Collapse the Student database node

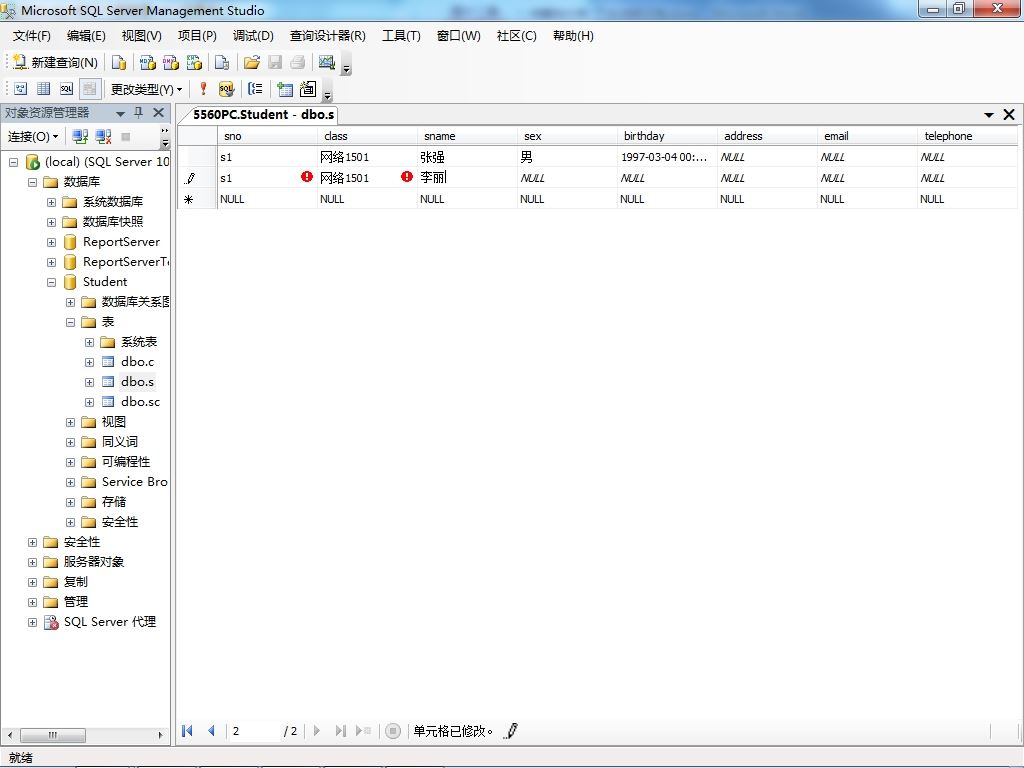click(51, 283)
